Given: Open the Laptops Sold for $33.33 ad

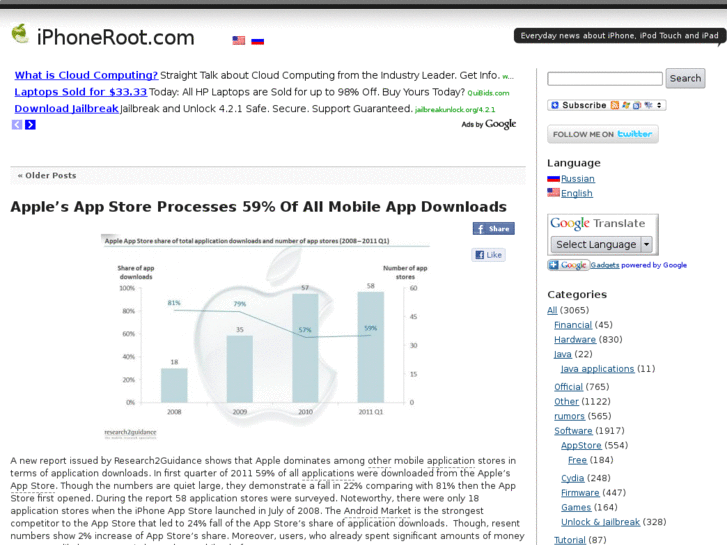Looking at the screenshot, I should coord(81,92).
